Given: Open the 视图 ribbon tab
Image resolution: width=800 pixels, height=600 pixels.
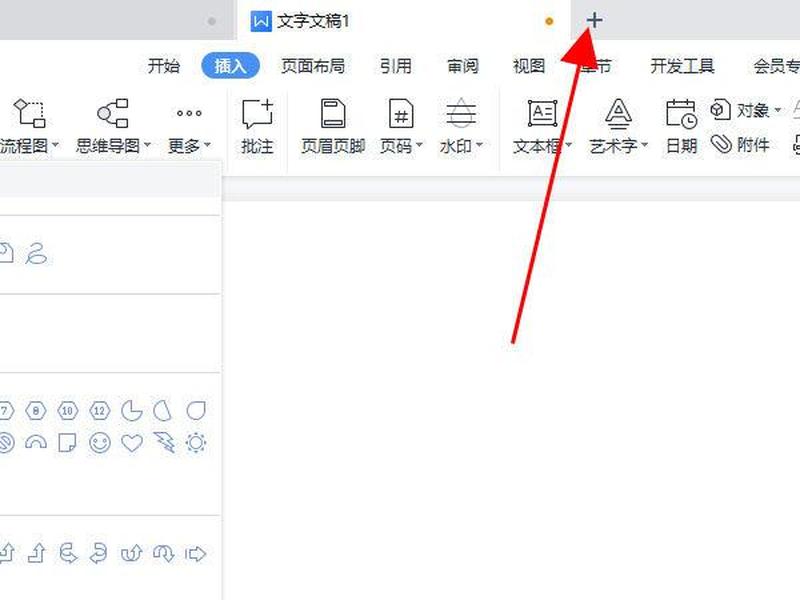Looking at the screenshot, I should 529,66.
